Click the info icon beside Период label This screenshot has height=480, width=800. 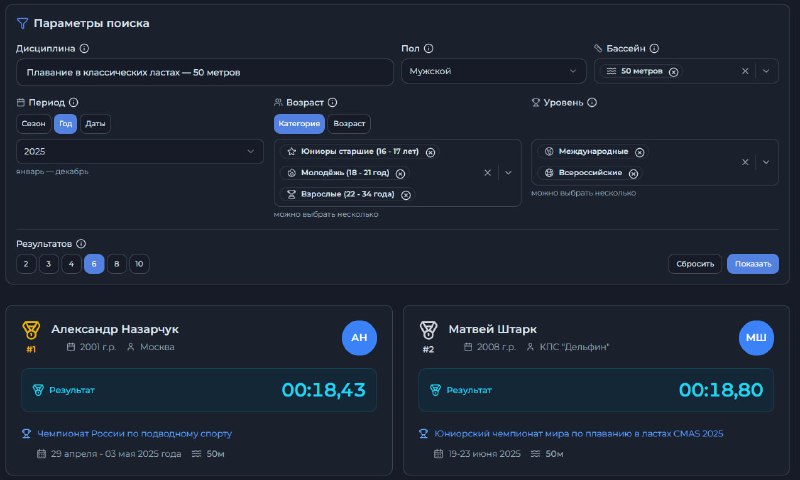[74, 102]
